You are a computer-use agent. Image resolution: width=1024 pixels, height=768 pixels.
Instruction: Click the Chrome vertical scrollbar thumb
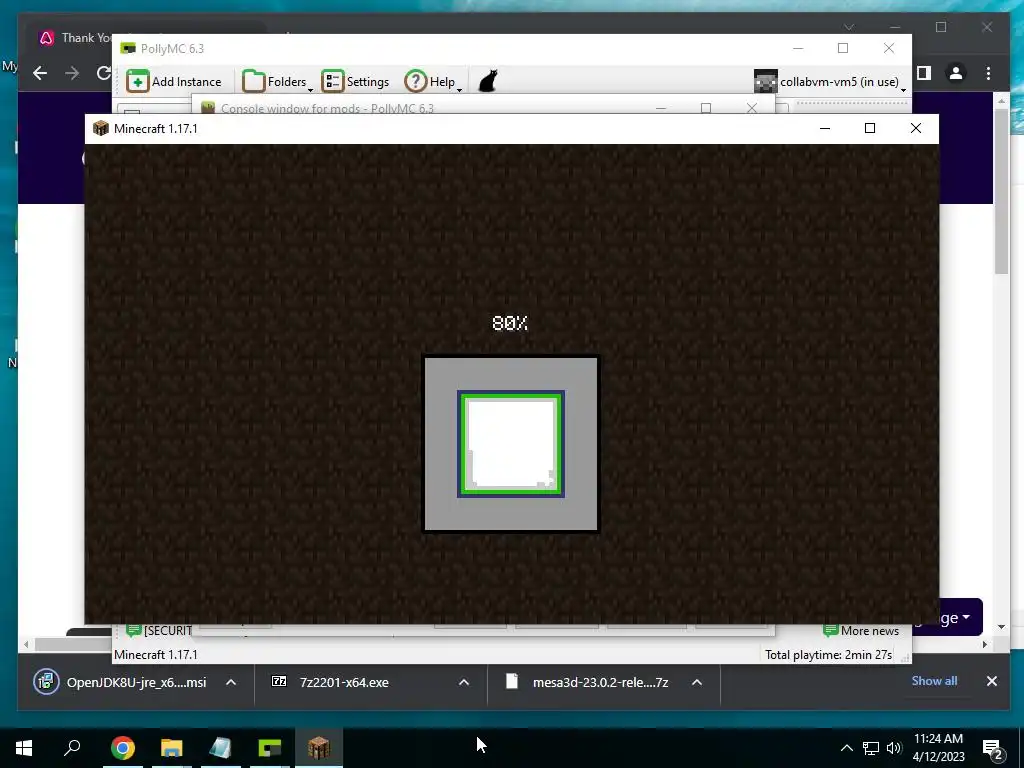pyautogui.click(x=1002, y=191)
